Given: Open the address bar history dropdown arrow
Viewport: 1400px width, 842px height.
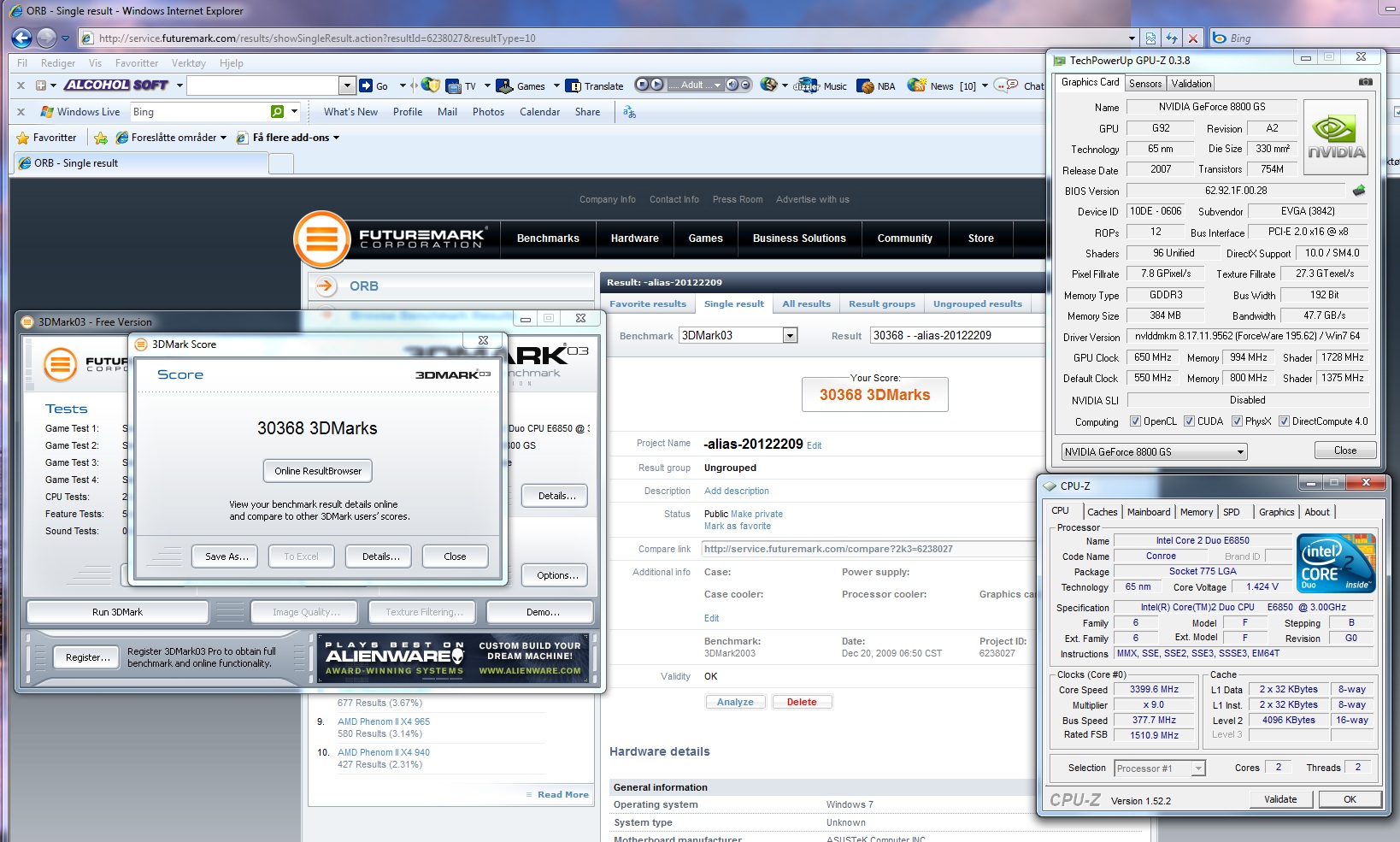Looking at the screenshot, I should (x=1132, y=38).
